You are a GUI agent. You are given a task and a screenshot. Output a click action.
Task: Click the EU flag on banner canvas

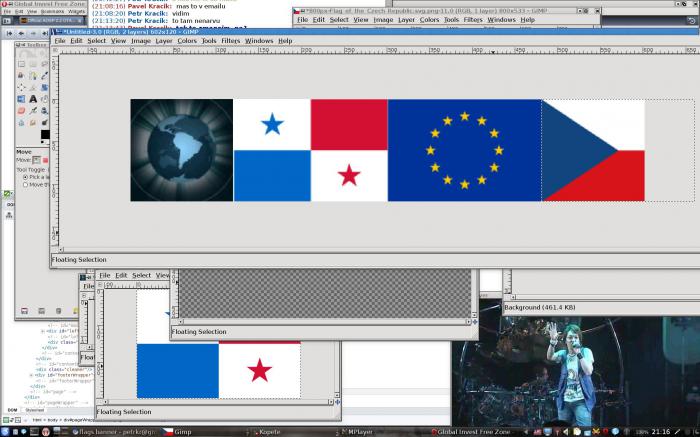click(x=465, y=150)
